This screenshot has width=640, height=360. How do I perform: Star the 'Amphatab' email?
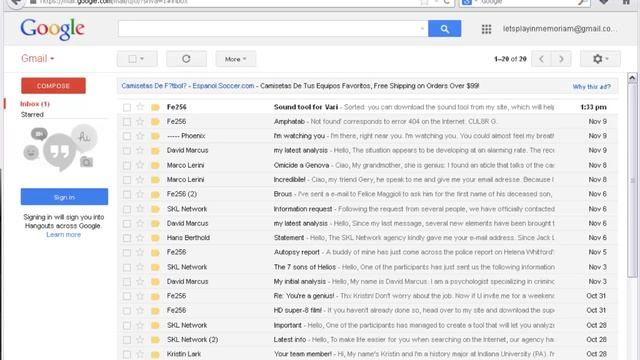(140, 121)
